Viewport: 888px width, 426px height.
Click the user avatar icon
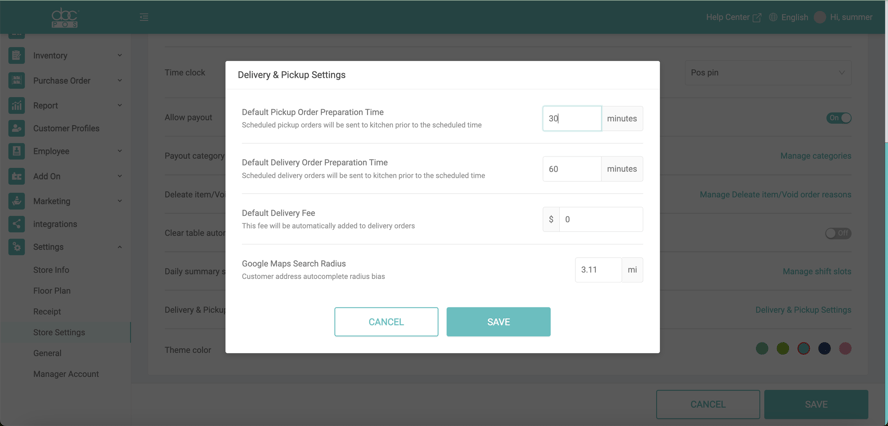pos(819,18)
